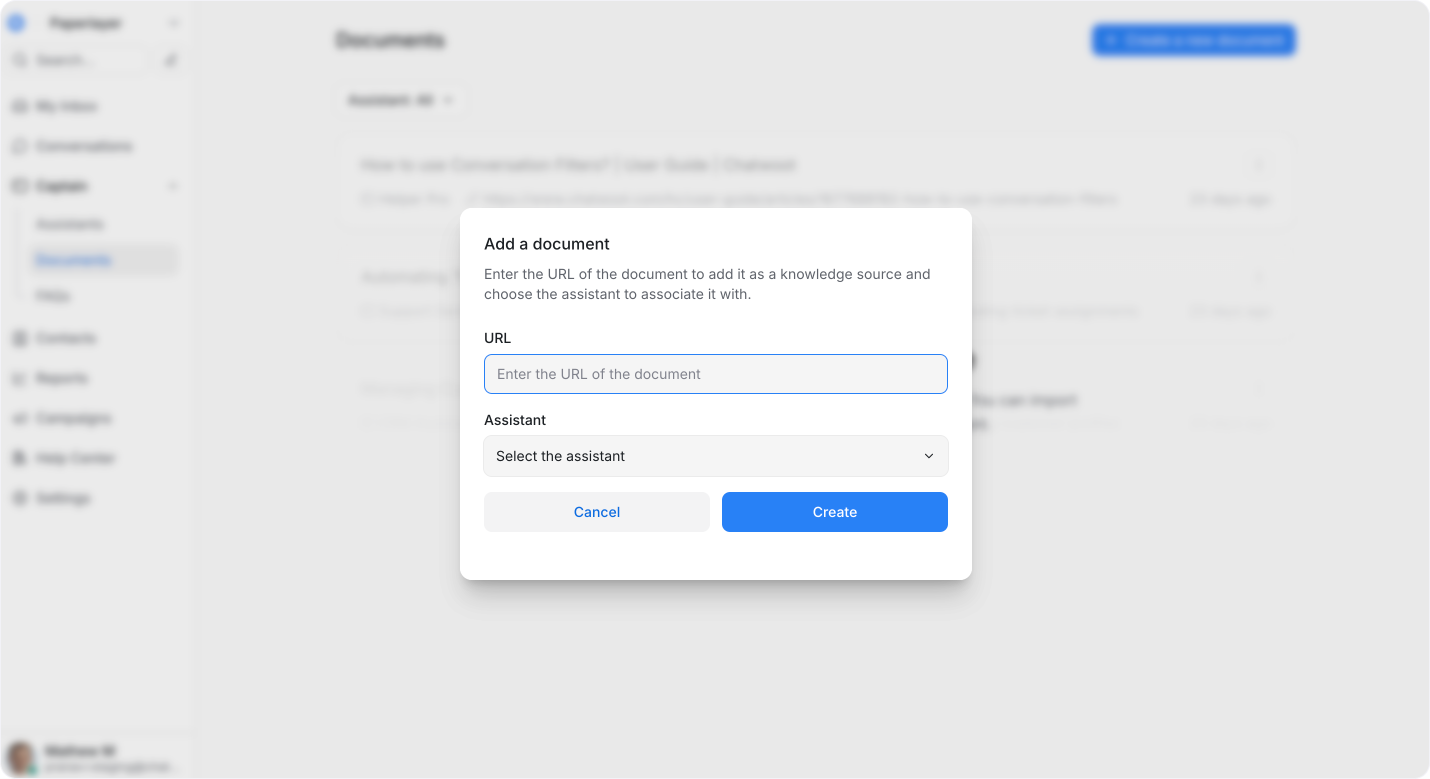
Task: Go to My Inbox in sidebar
Action: pos(66,106)
